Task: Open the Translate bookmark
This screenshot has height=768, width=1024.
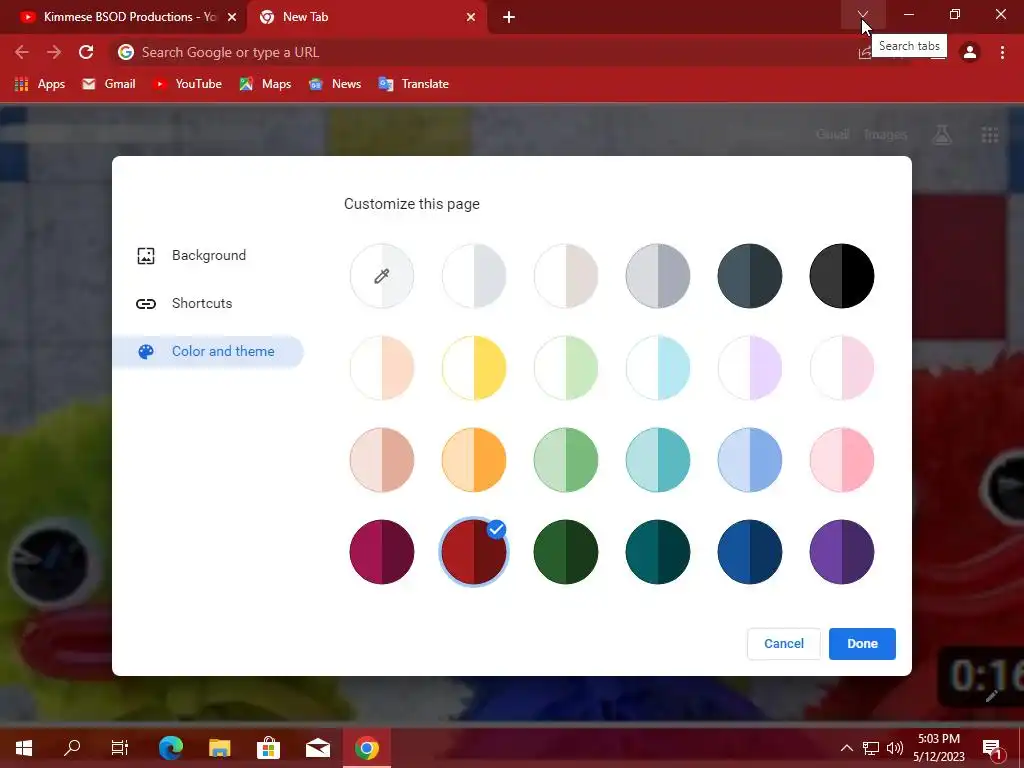Action: click(413, 84)
